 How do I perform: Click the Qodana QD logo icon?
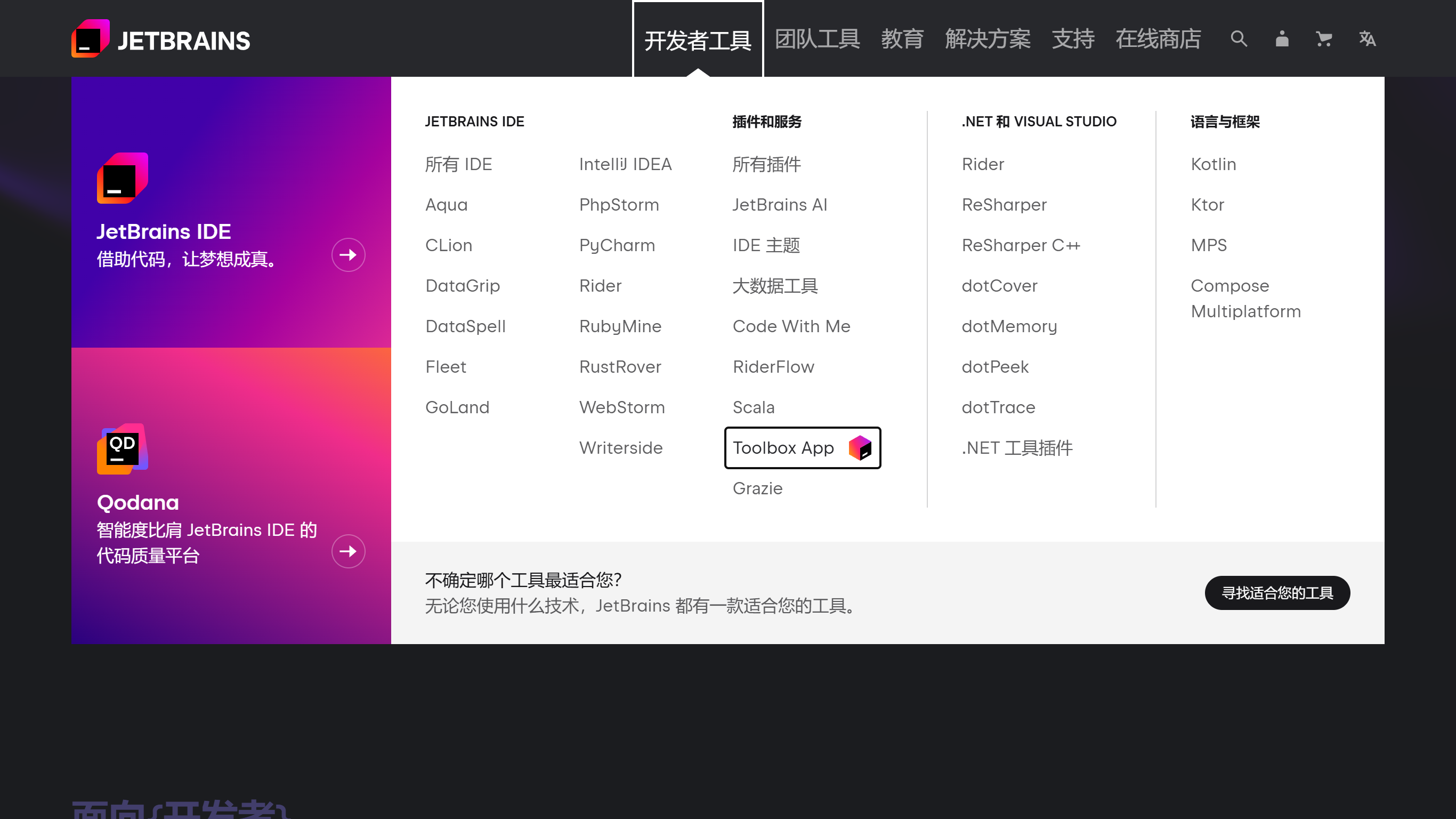(x=123, y=448)
